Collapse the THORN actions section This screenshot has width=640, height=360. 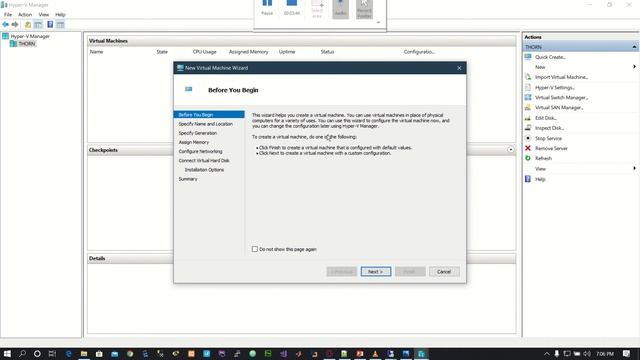coord(634,47)
